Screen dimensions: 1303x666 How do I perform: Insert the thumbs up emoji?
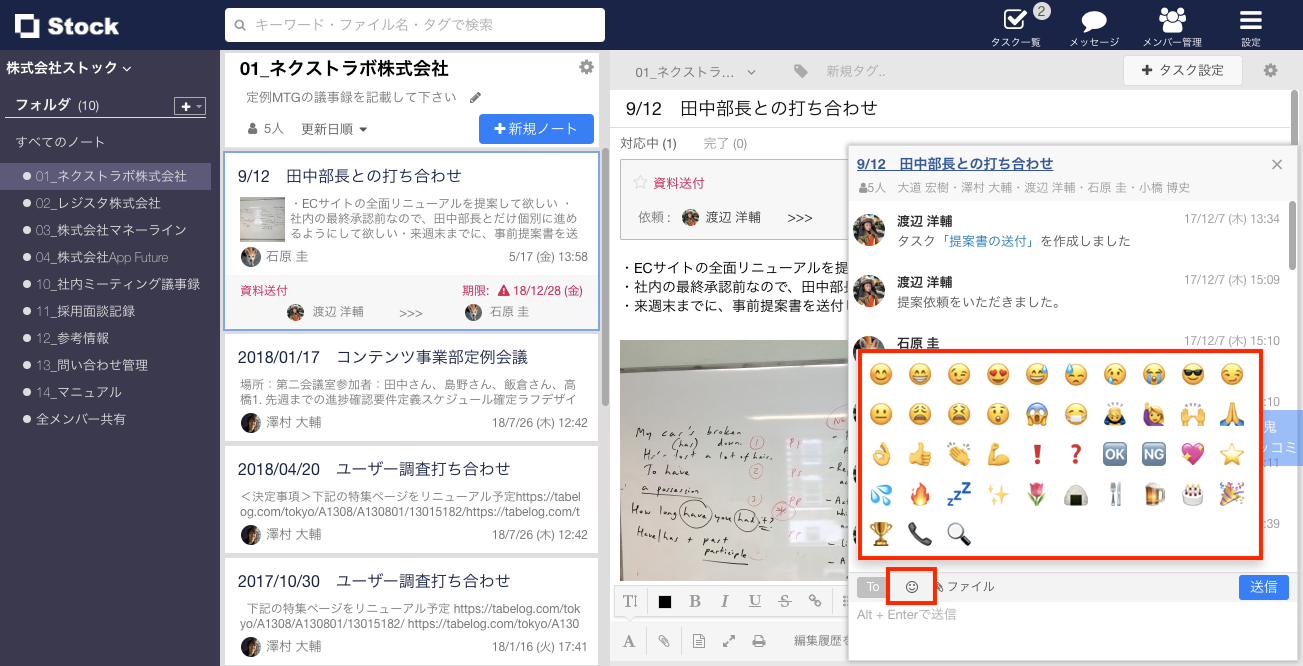[x=920, y=454]
